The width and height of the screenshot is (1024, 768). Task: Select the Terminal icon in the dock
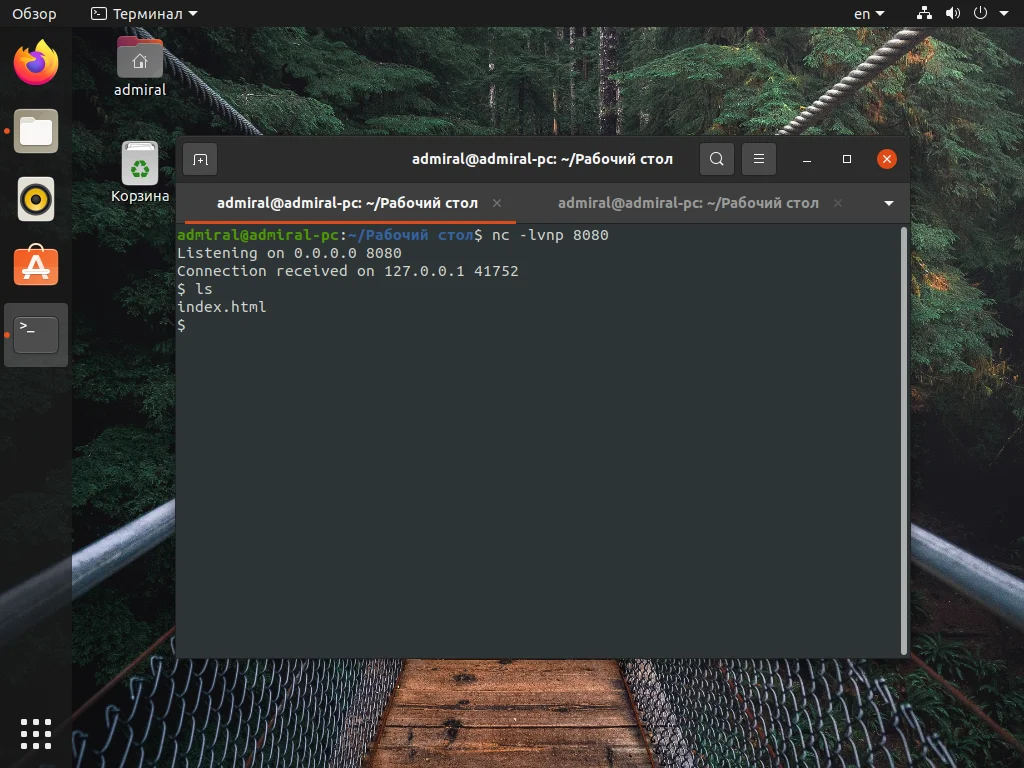pos(36,335)
